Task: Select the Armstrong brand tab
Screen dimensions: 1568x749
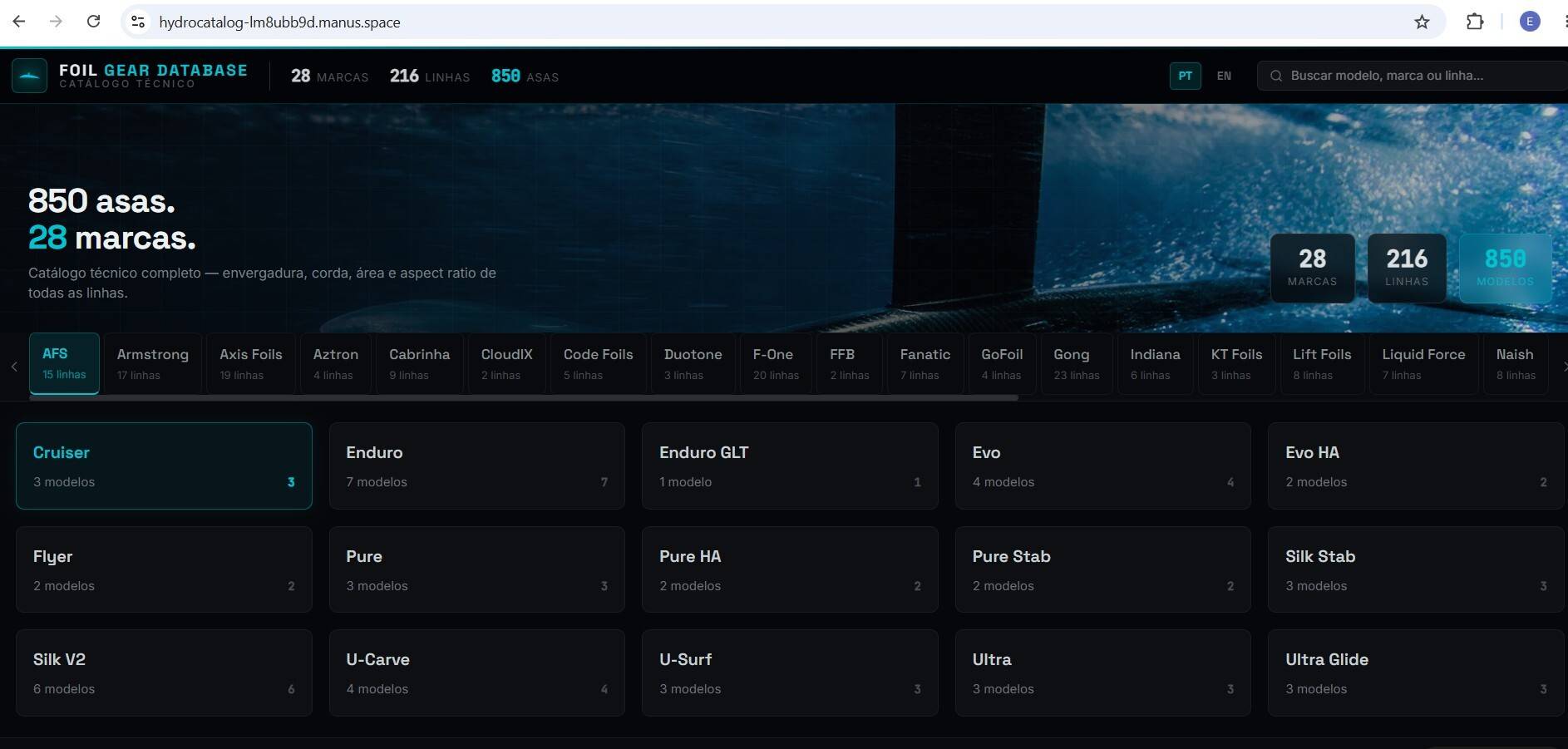Action: [x=153, y=363]
